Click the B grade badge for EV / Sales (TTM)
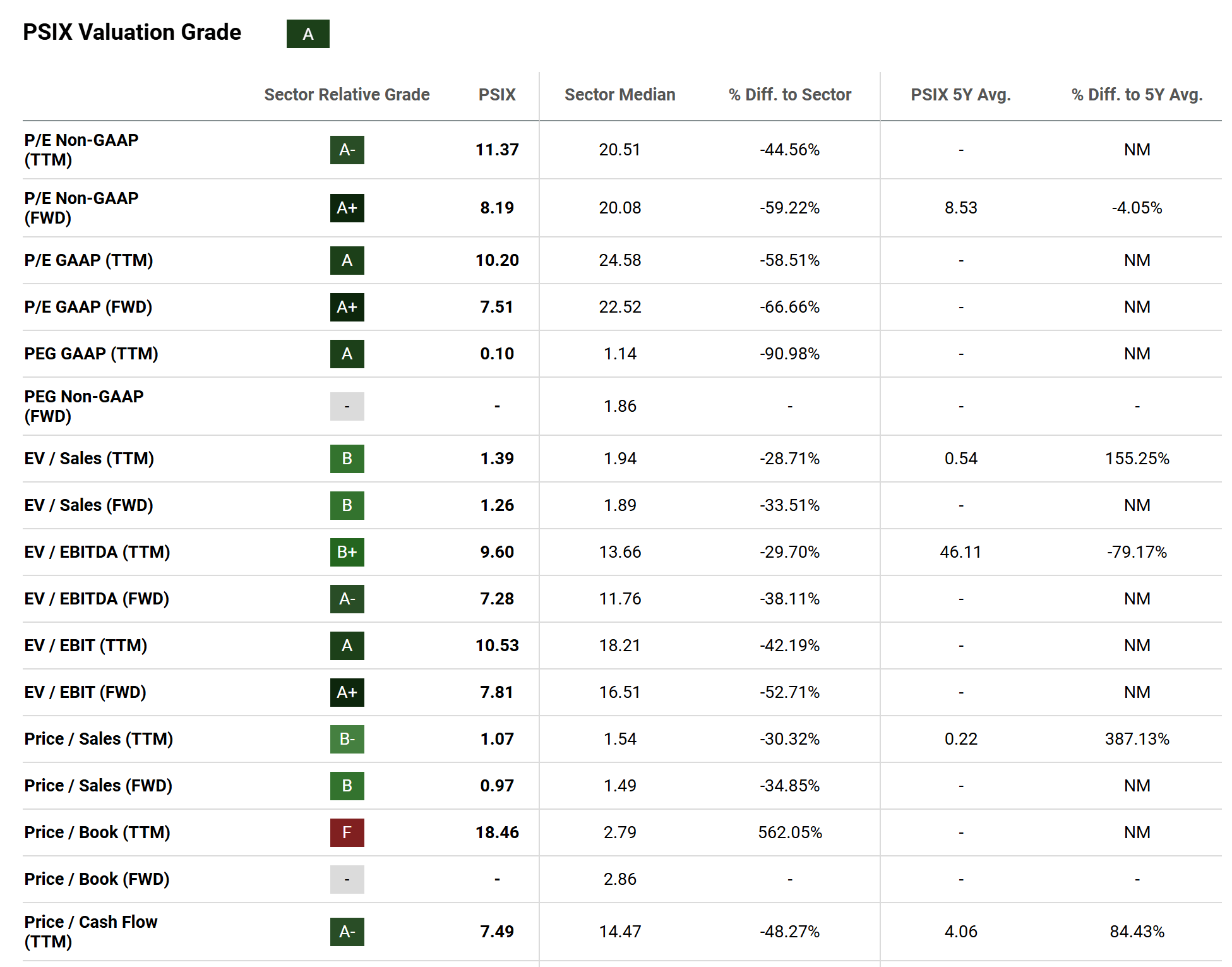 347,459
